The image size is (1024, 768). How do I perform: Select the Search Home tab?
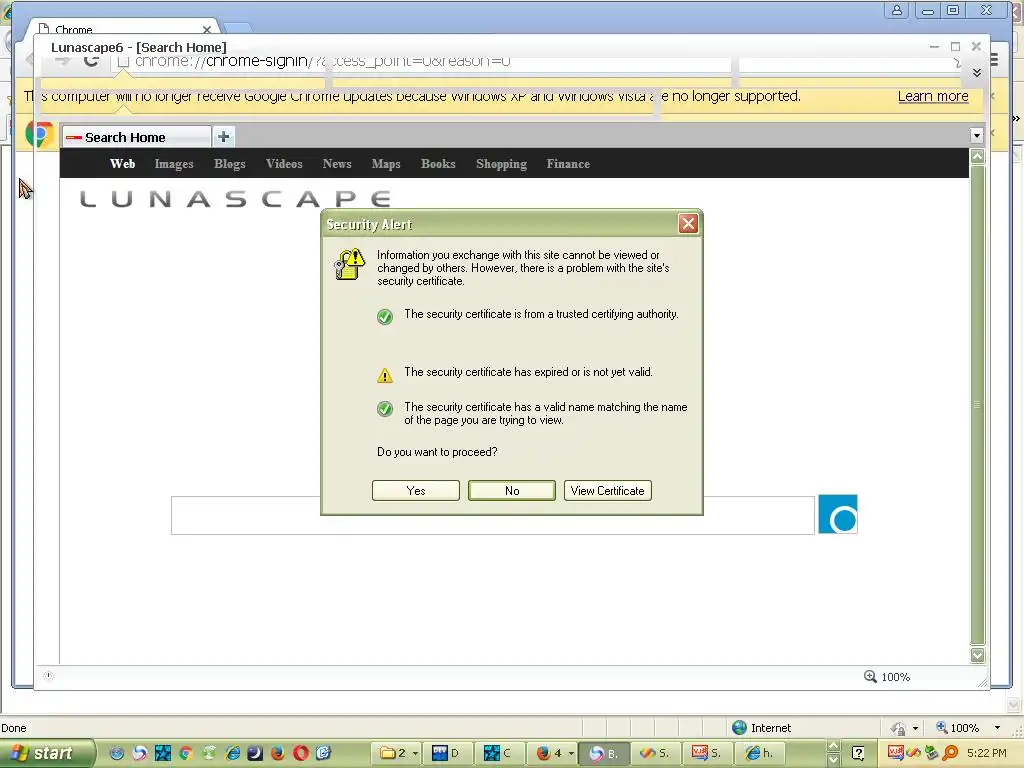(137, 137)
